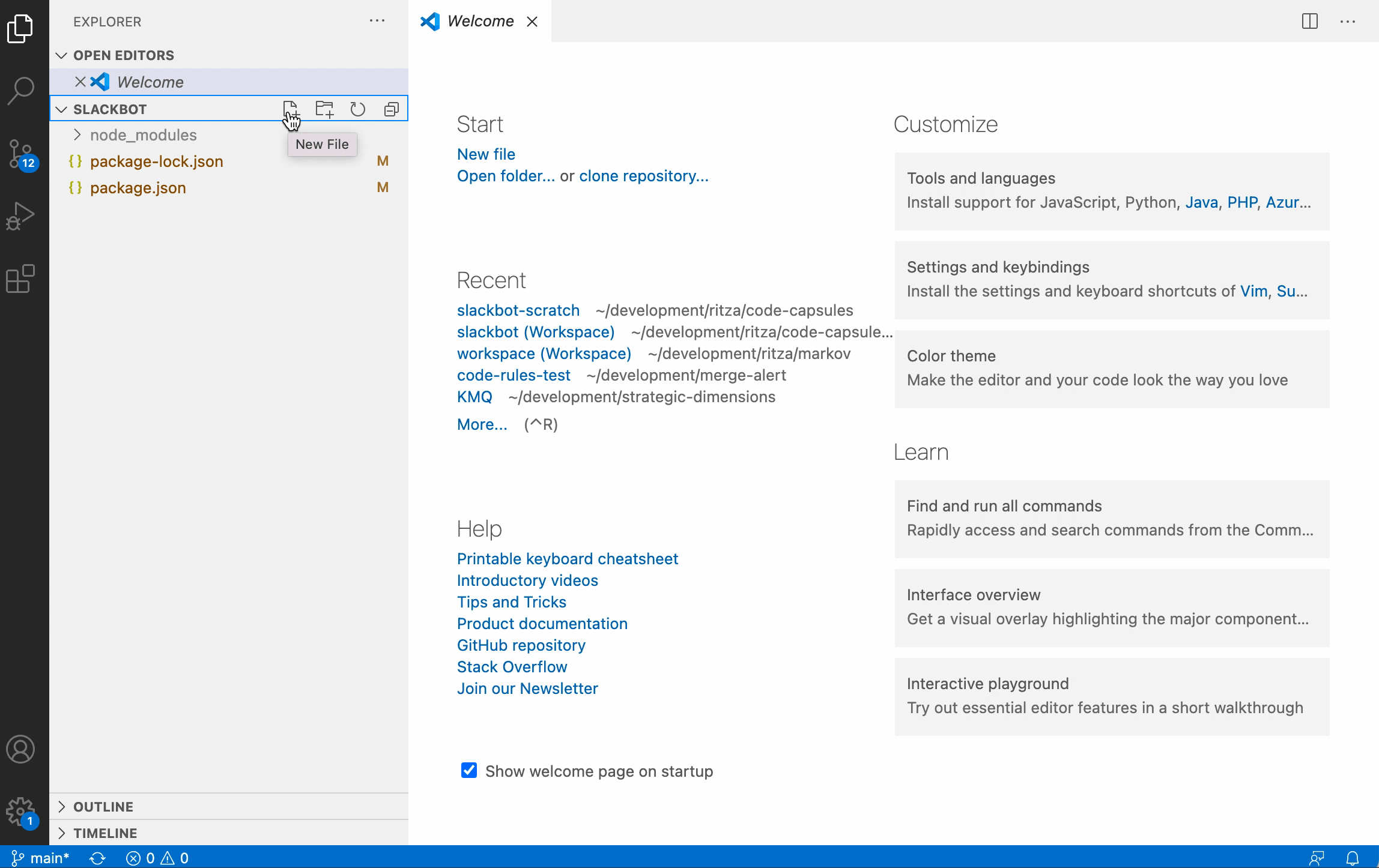Collapse the OPEN EDITORS section
Viewport: 1379px width, 868px height.
(62, 55)
